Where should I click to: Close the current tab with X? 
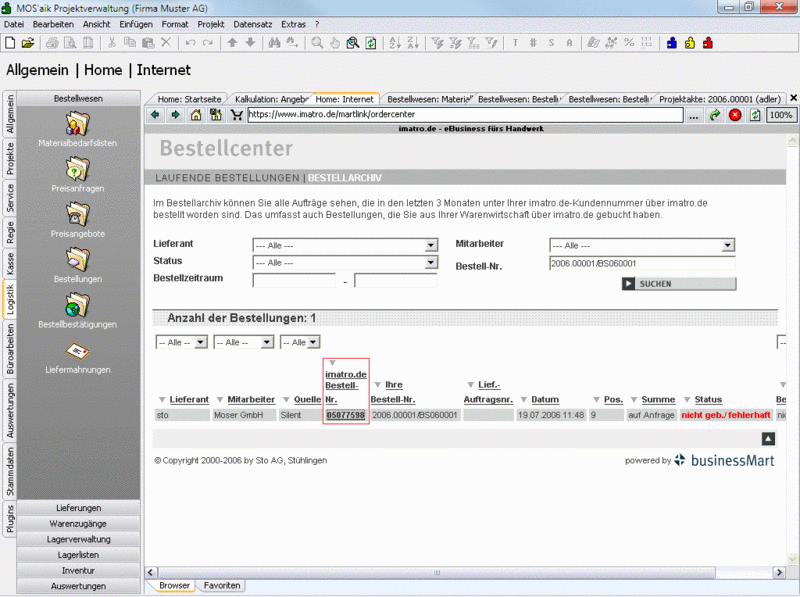(793, 97)
